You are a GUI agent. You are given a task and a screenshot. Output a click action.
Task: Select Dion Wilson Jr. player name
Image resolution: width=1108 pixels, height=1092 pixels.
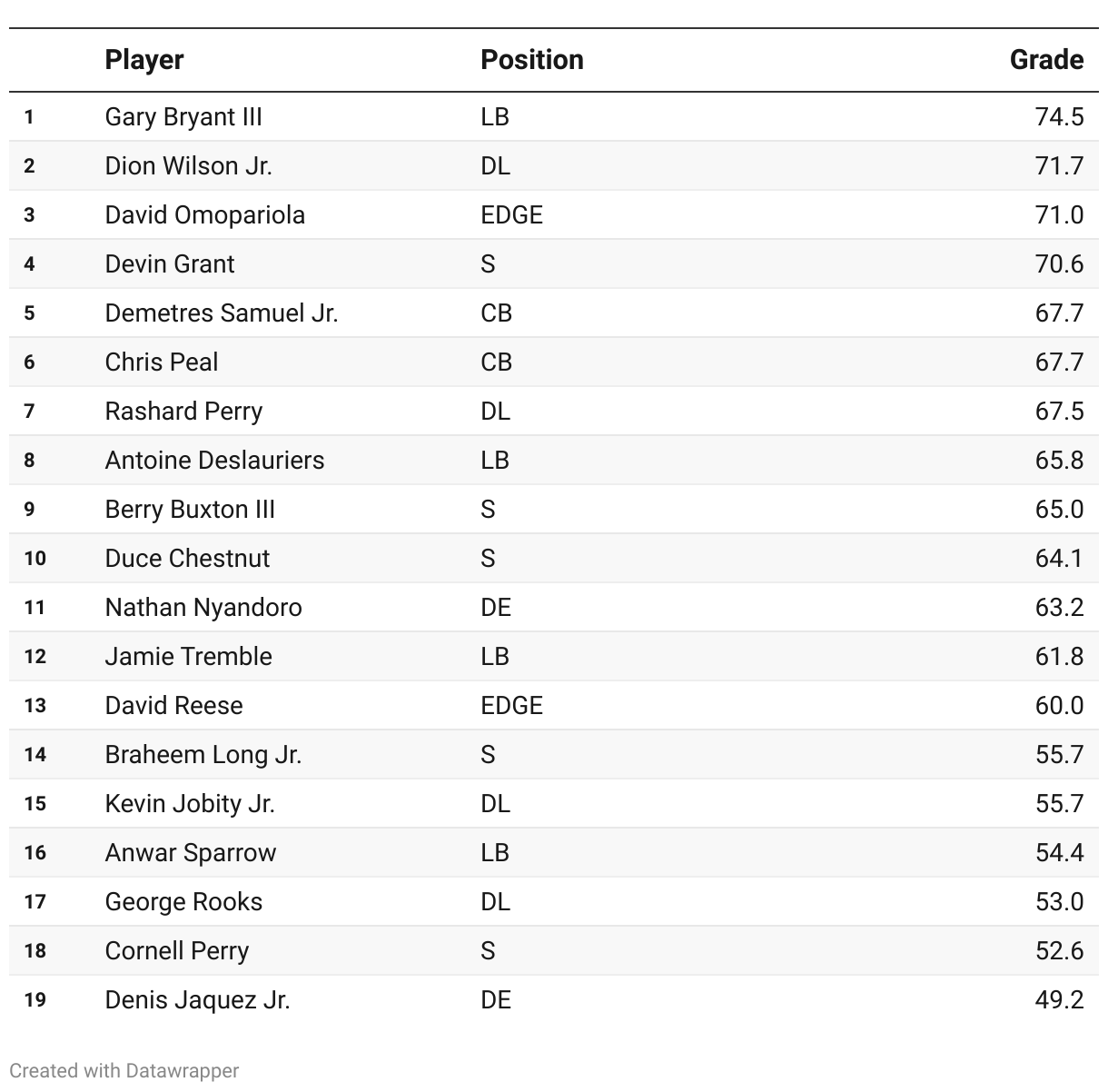pyautogui.click(x=189, y=166)
